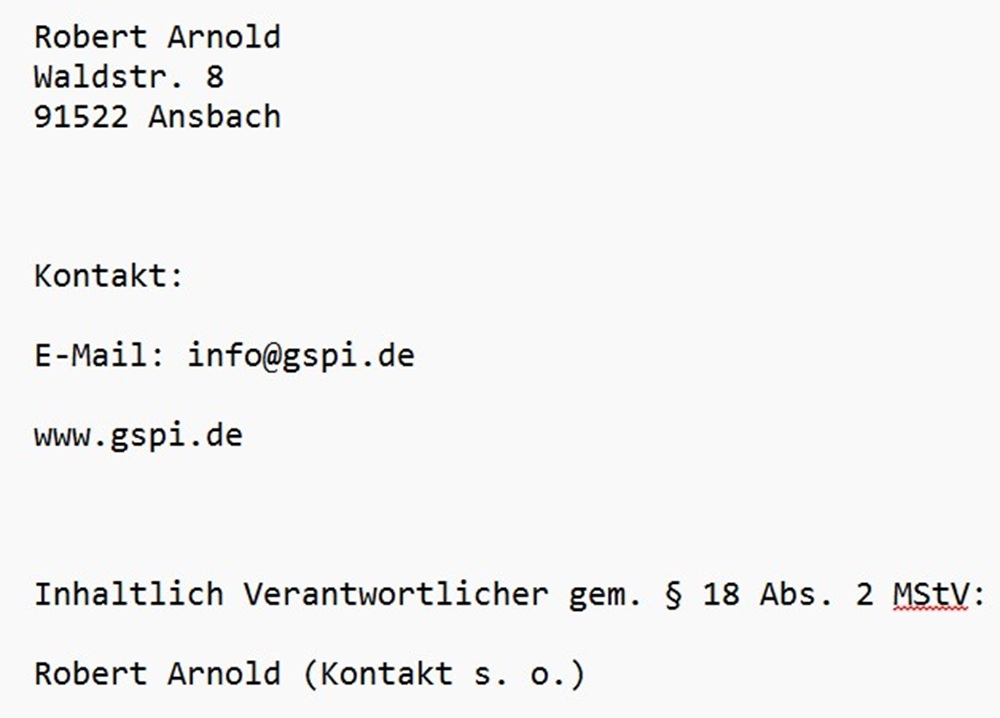1000x718 pixels.
Task: Click the abbreviation Abs.
Action: [795, 594]
